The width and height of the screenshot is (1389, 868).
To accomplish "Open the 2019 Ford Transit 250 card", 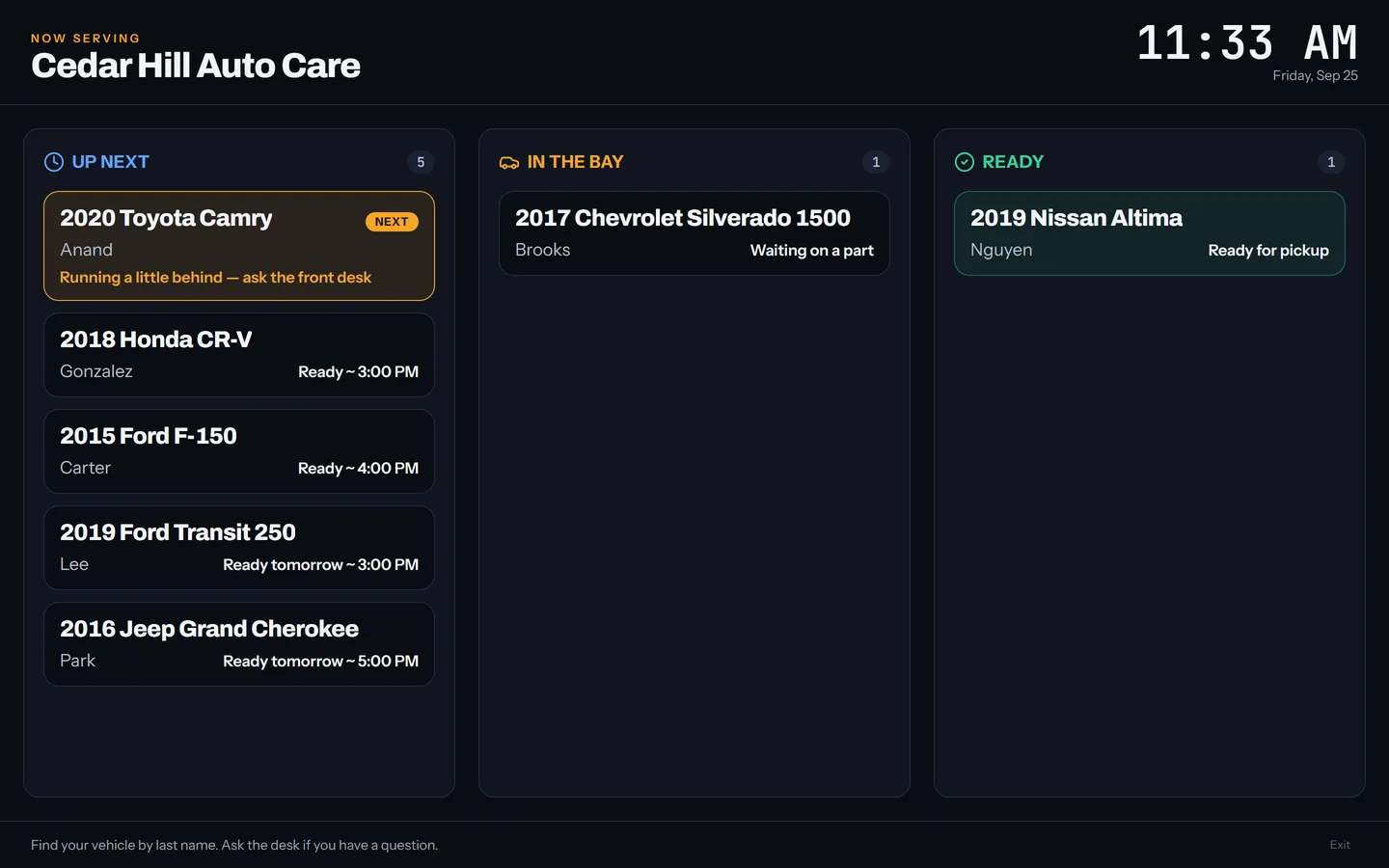I will click(x=239, y=548).
